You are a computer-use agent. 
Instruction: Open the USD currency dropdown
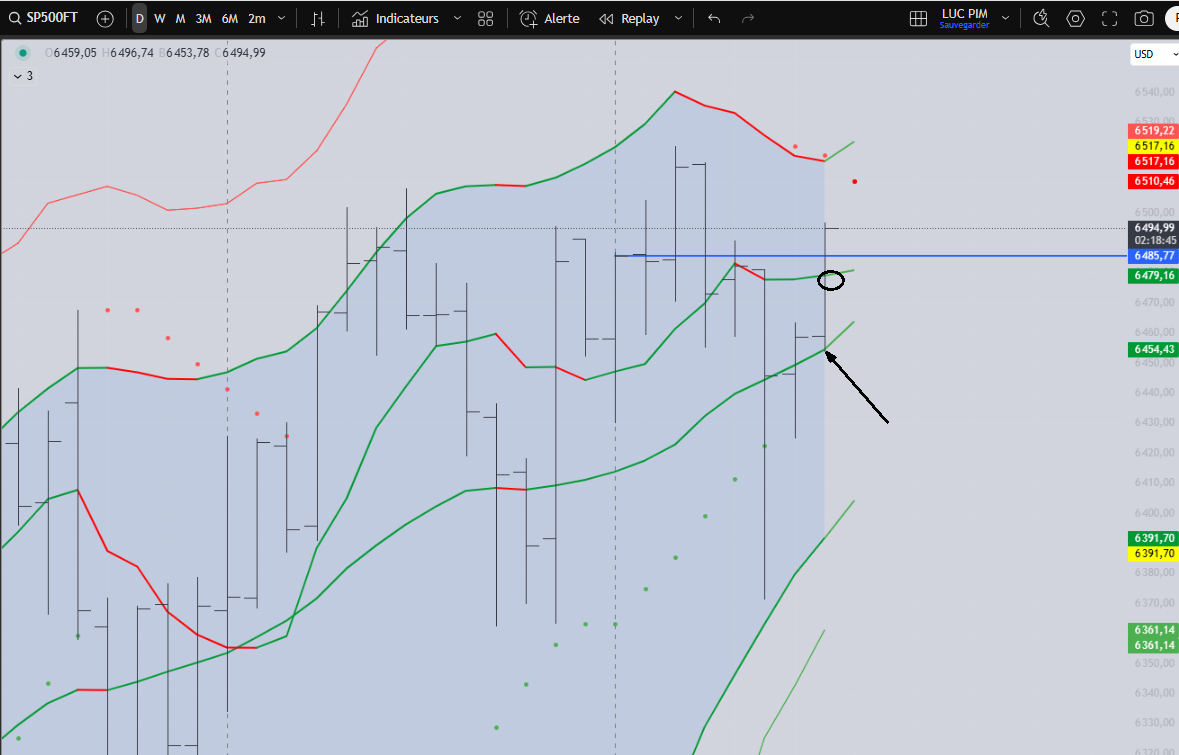(1154, 54)
